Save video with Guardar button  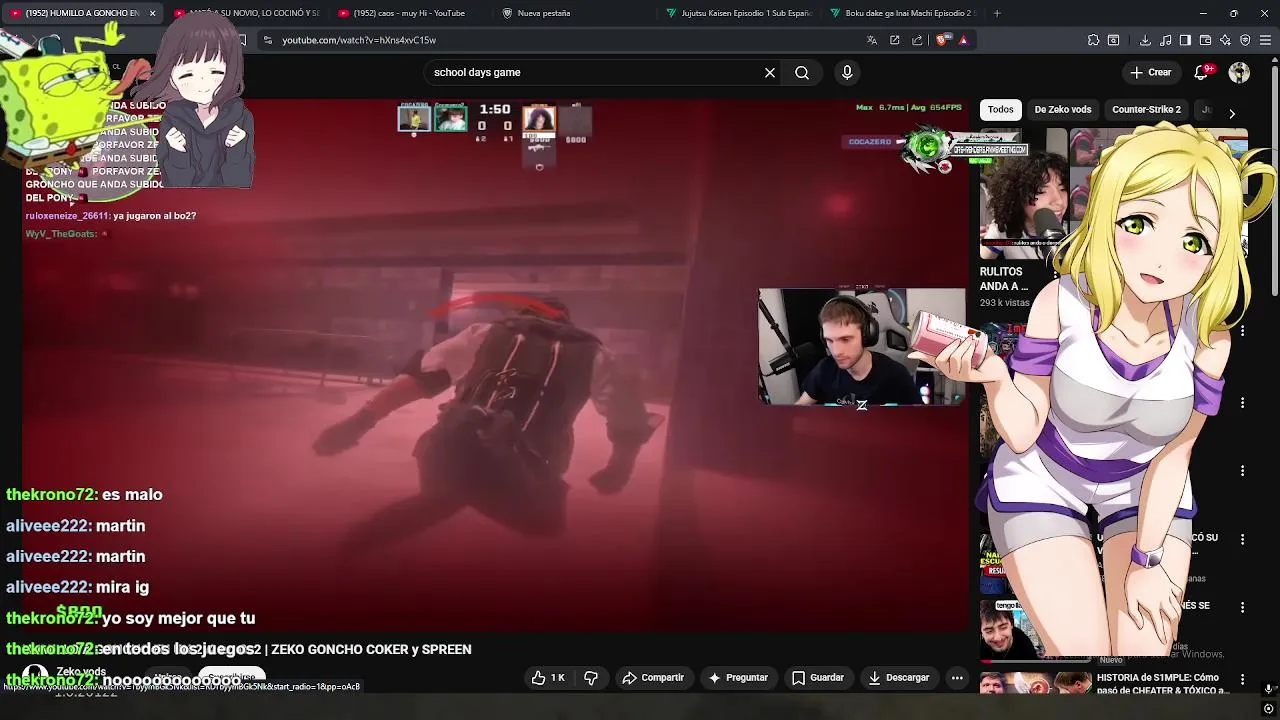[x=818, y=677]
